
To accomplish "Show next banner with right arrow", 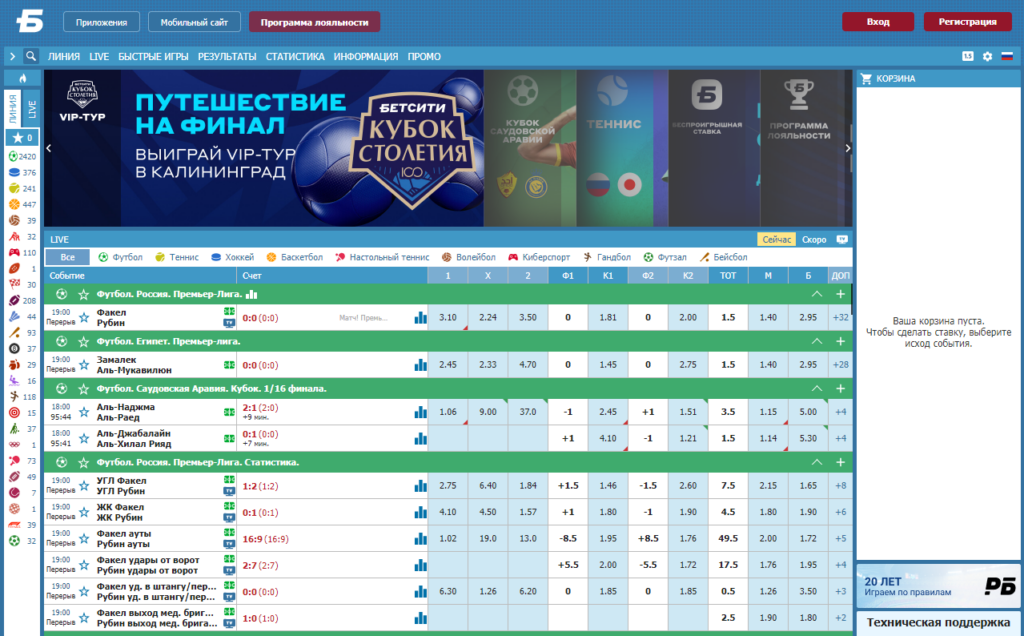I will (848, 148).
